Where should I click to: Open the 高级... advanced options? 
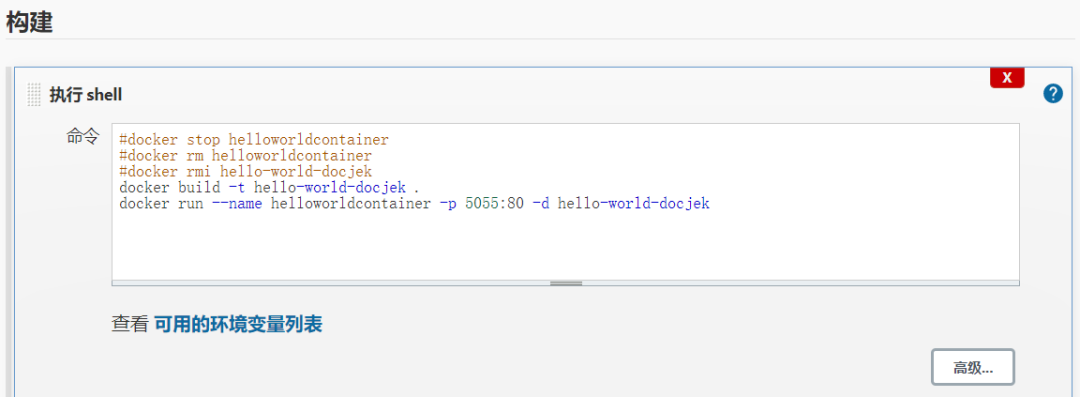(973, 367)
